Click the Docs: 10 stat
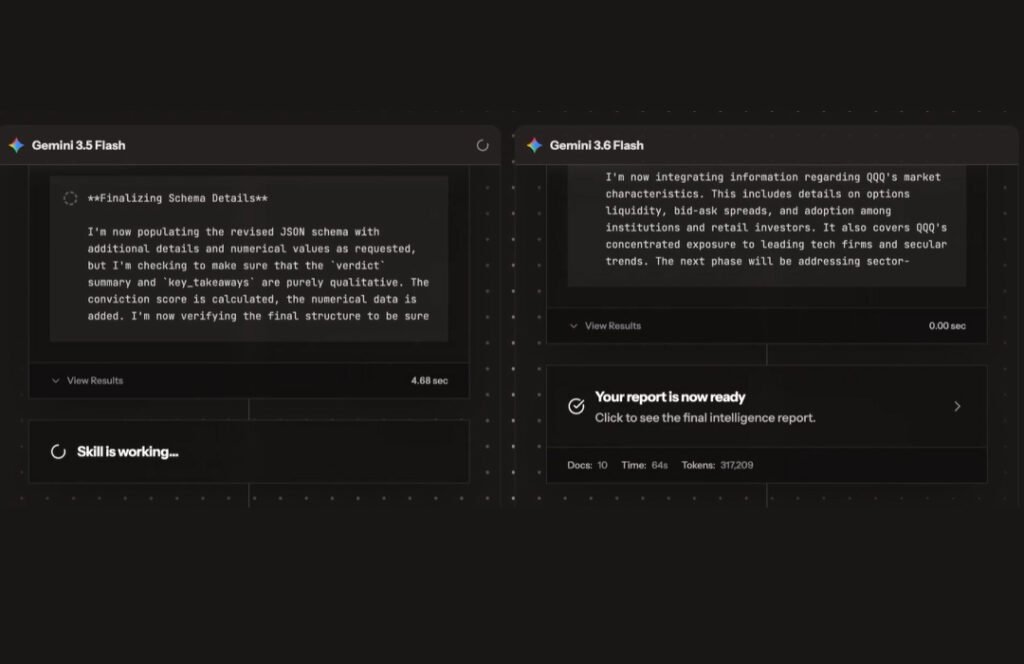This screenshot has width=1024, height=664. pyautogui.click(x=587, y=465)
